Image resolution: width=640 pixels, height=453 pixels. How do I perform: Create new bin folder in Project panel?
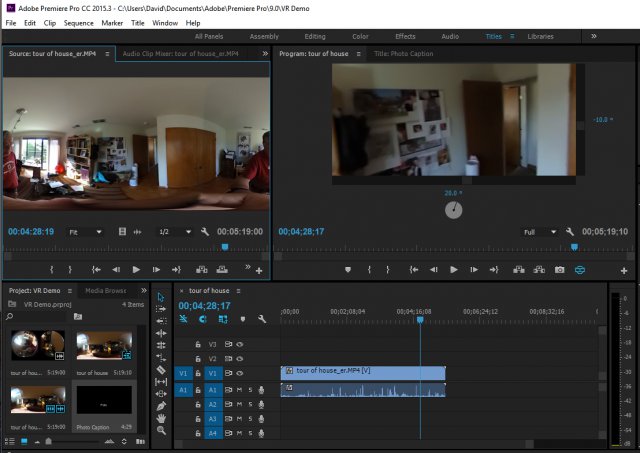78,316
